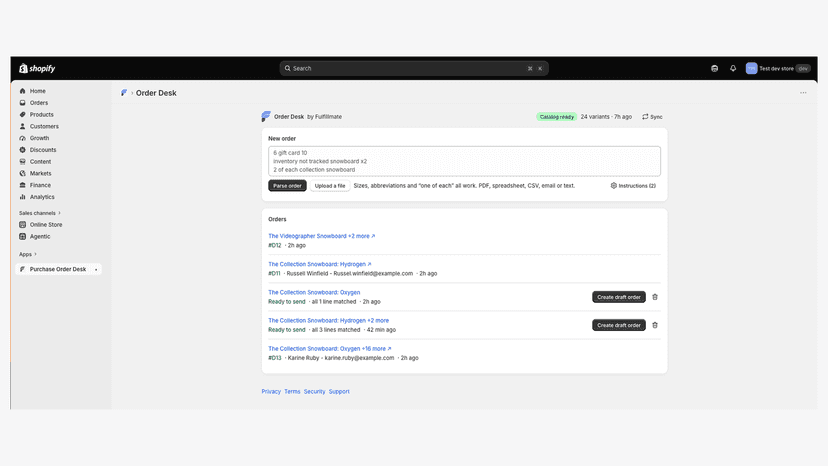Focus the Shopify search bar

pyautogui.click(x=413, y=68)
